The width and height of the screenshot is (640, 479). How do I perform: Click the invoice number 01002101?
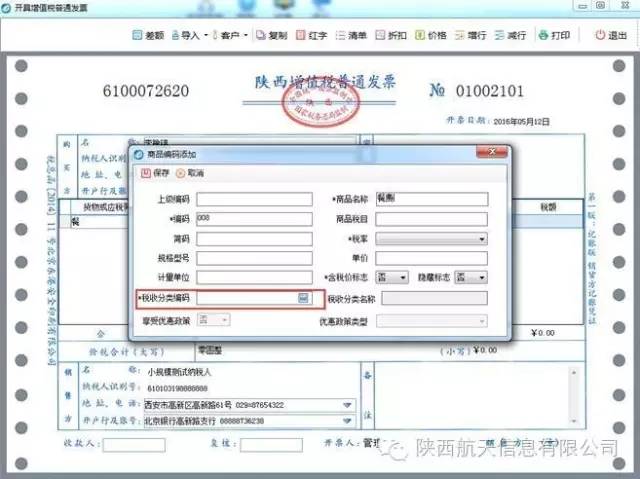point(490,91)
